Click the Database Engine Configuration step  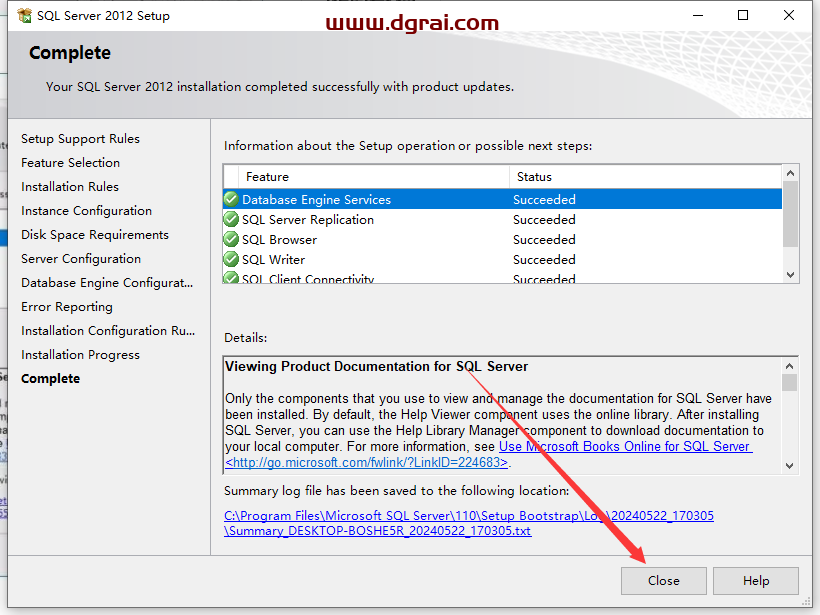(x=107, y=283)
